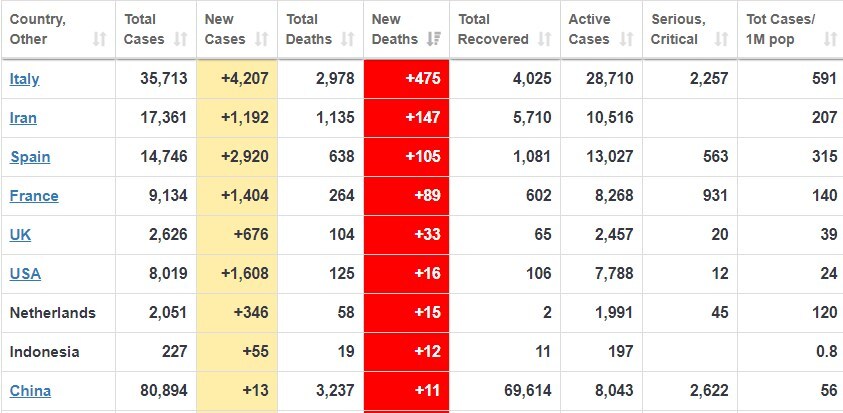Click sort arrows icon in Country, Other column
Image resolution: width=843 pixels, height=413 pixels.
coord(99,39)
